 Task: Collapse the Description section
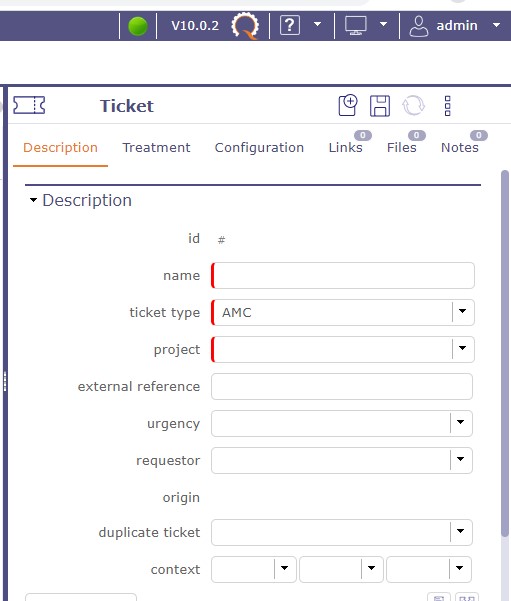[33, 200]
